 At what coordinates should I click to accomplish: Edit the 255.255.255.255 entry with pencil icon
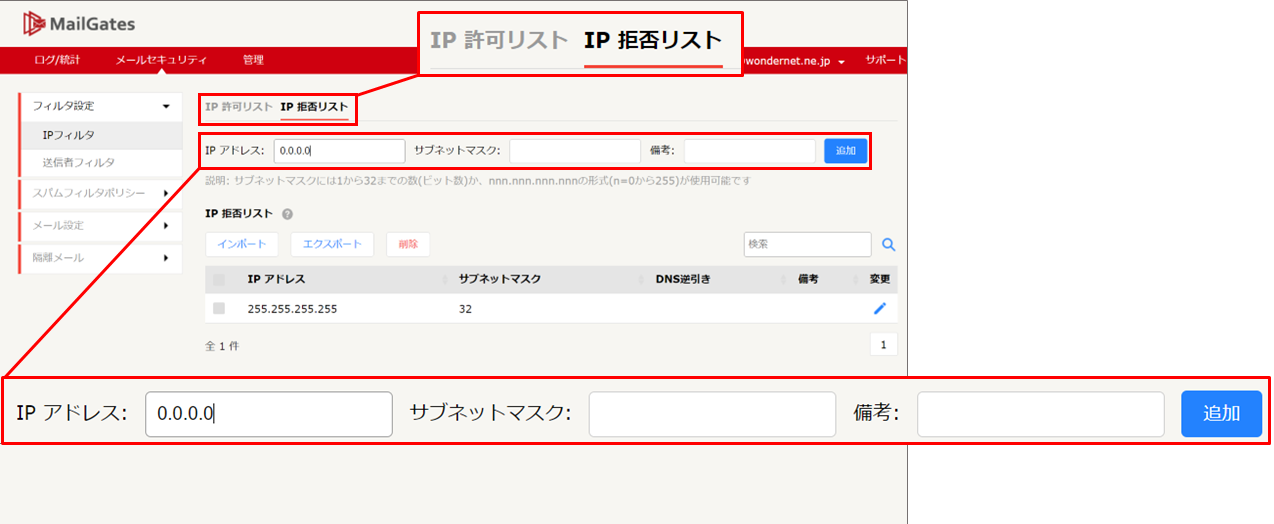(x=880, y=308)
